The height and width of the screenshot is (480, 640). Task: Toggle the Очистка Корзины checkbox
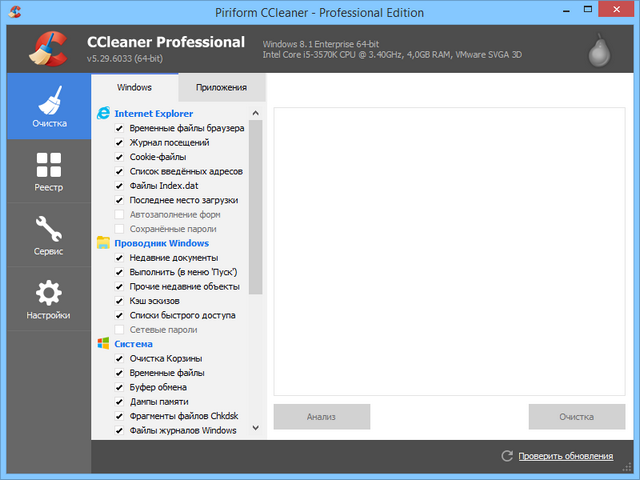coord(119,358)
